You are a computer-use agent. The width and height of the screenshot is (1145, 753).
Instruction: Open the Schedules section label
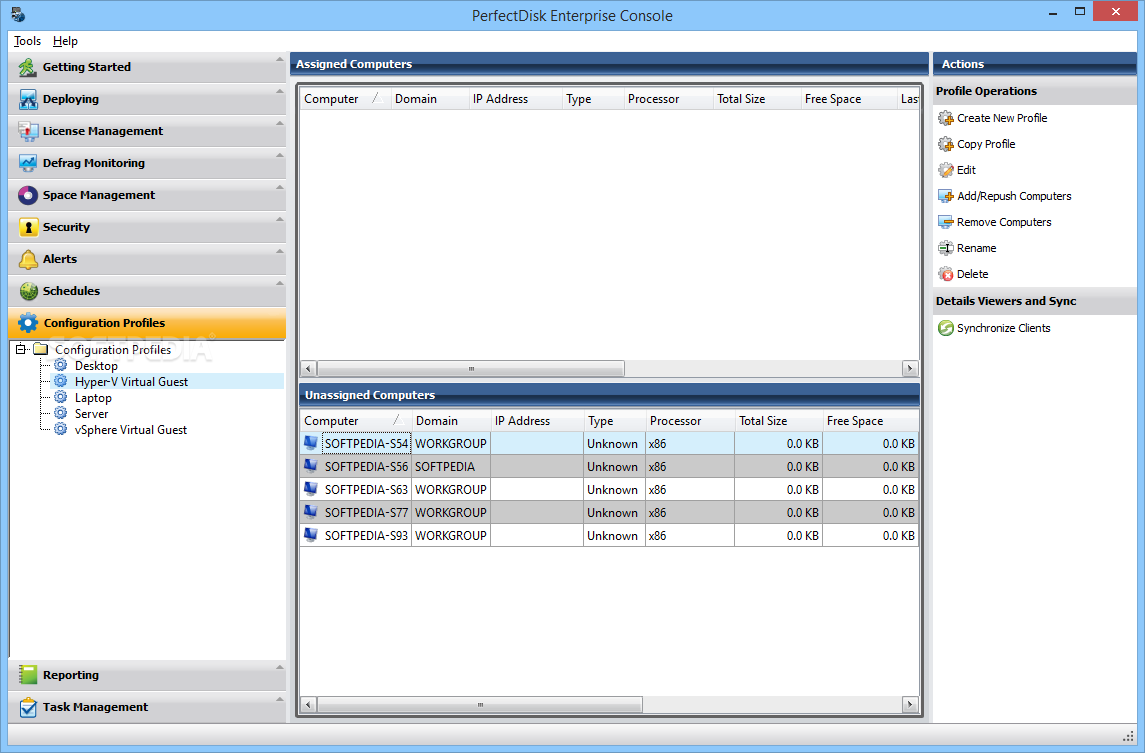pos(71,291)
